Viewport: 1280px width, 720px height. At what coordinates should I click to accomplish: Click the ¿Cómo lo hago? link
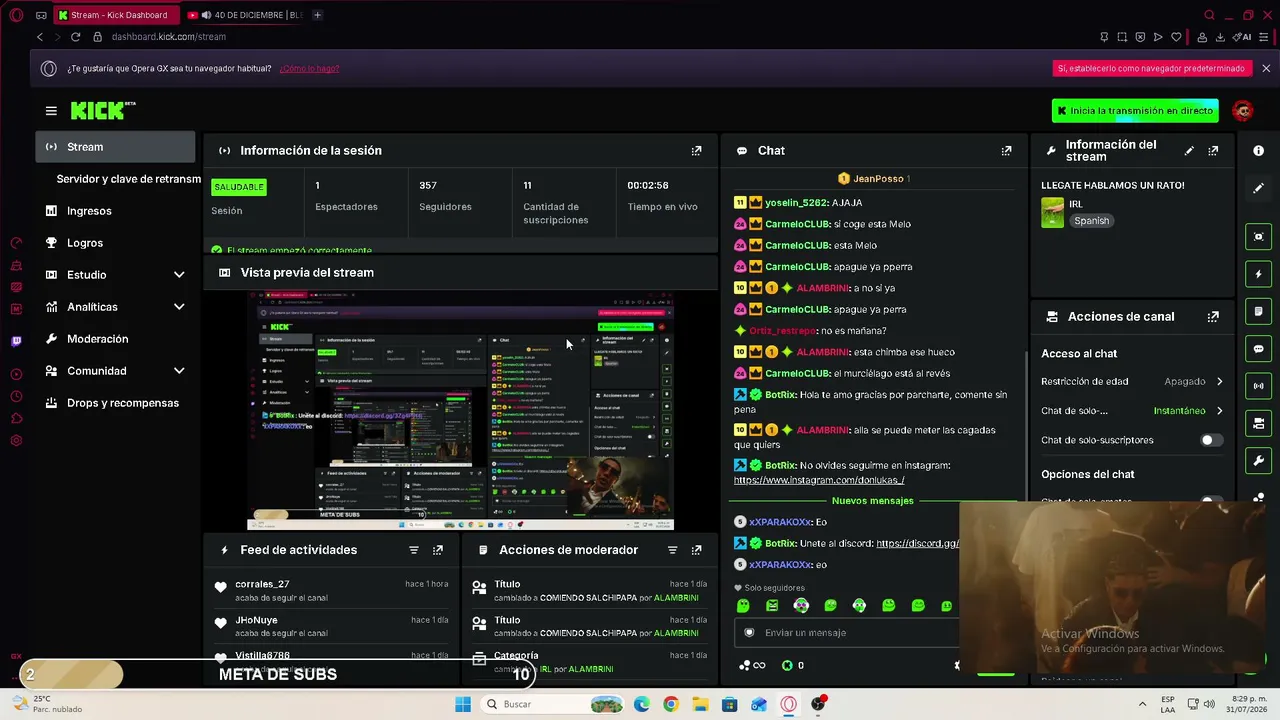click(309, 69)
